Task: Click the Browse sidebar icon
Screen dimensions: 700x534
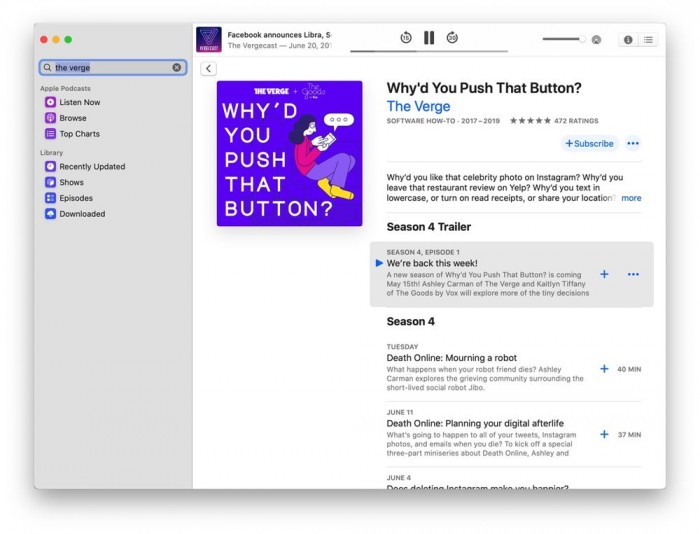Action: [50, 118]
